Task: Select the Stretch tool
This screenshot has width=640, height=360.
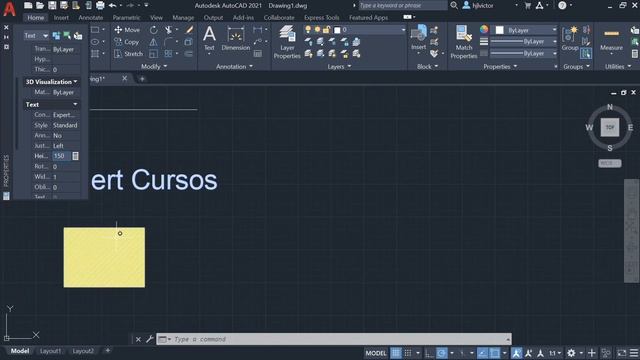Action: (x=128, y=53)
